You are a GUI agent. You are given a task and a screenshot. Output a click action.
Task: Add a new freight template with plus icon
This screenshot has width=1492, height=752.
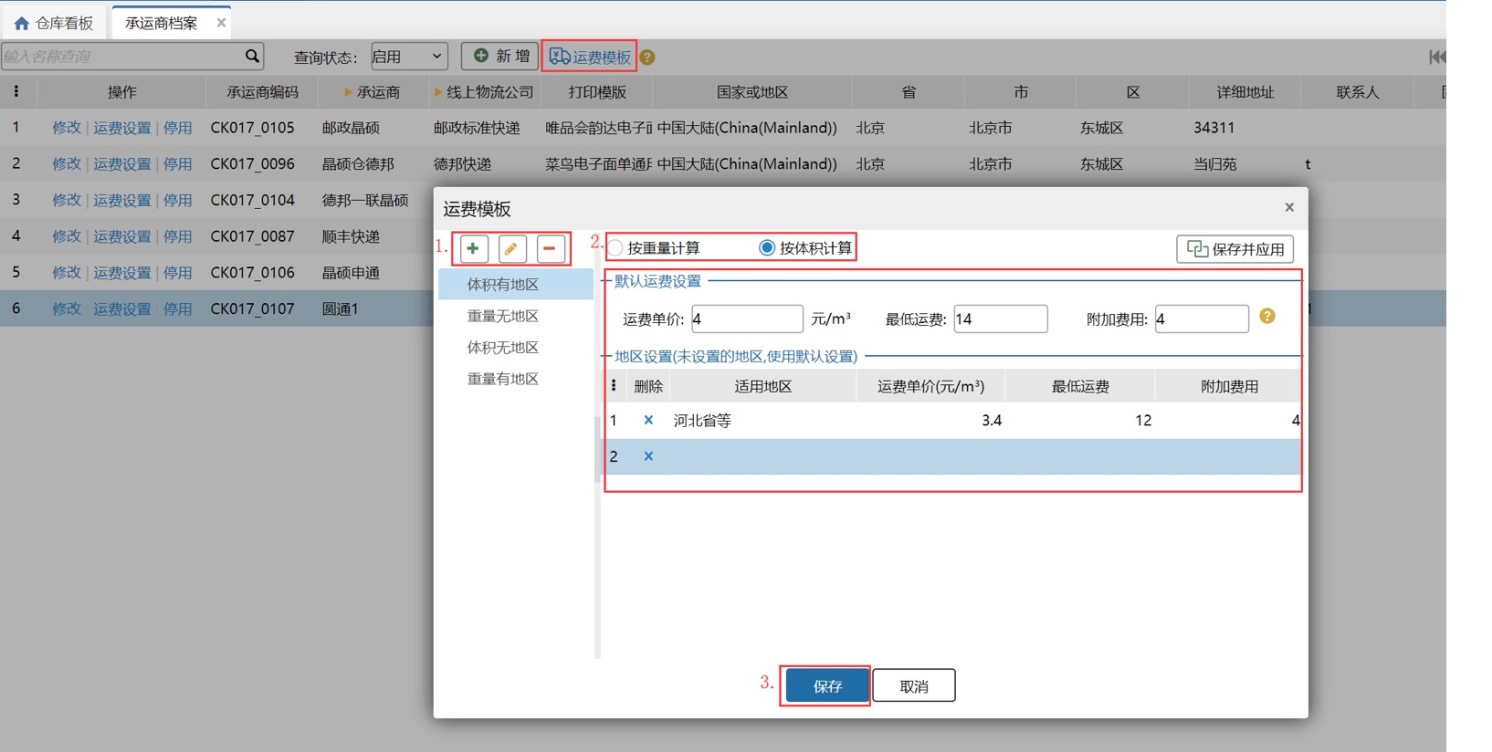[x=472, y=248]
